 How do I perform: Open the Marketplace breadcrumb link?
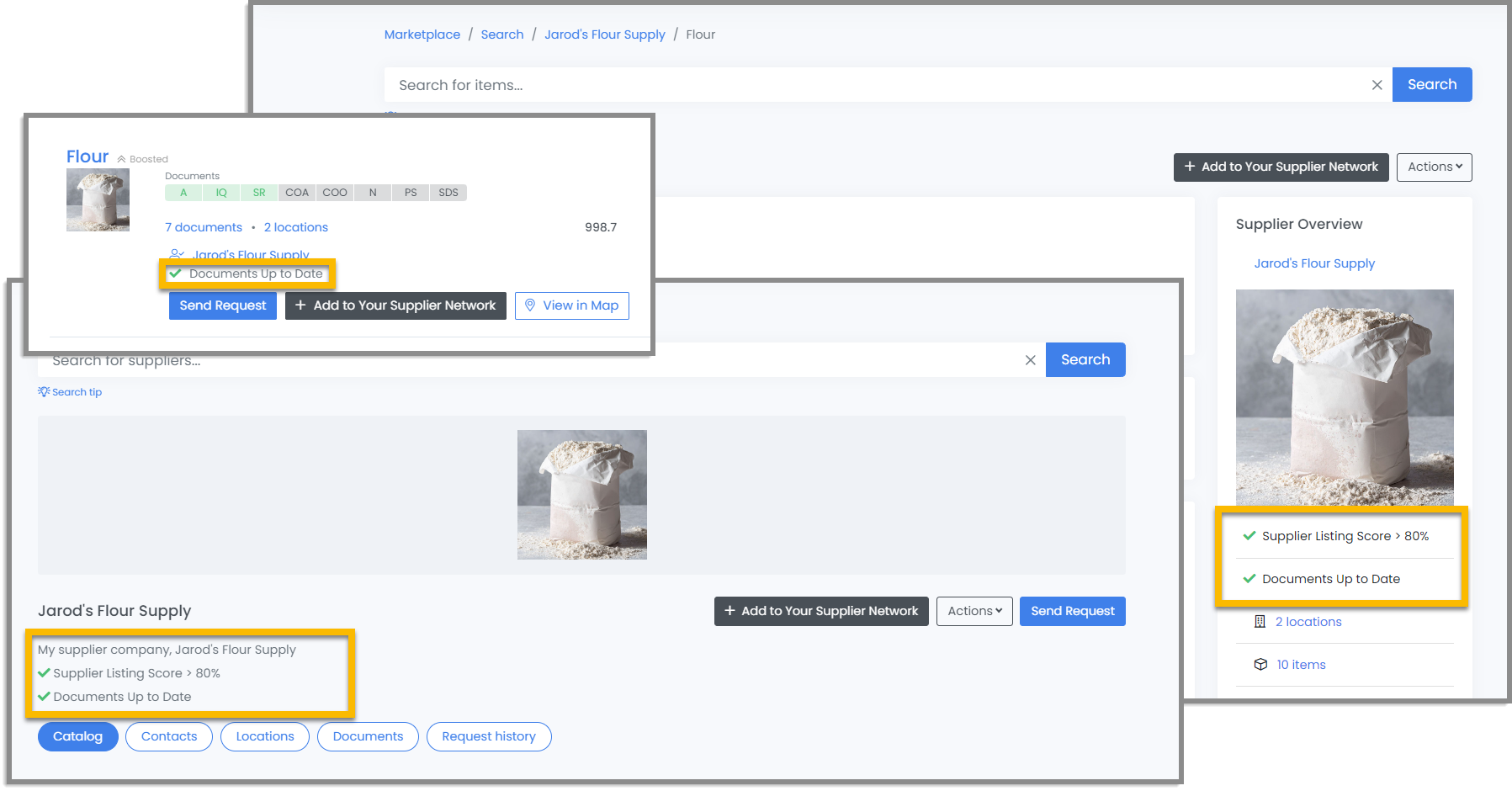pos(422,35)
